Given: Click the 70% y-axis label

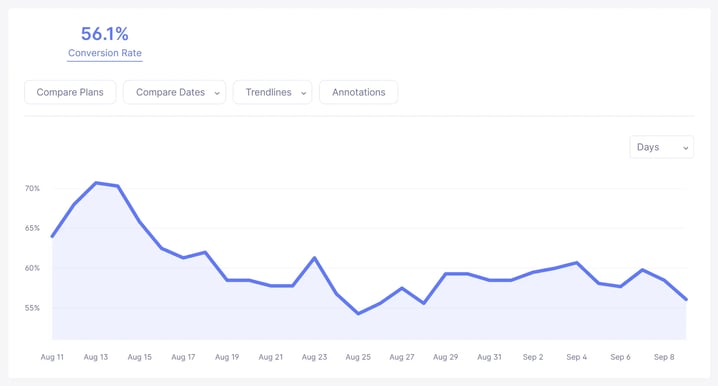Looking at the screenshot, I should [x=32, y=188].
